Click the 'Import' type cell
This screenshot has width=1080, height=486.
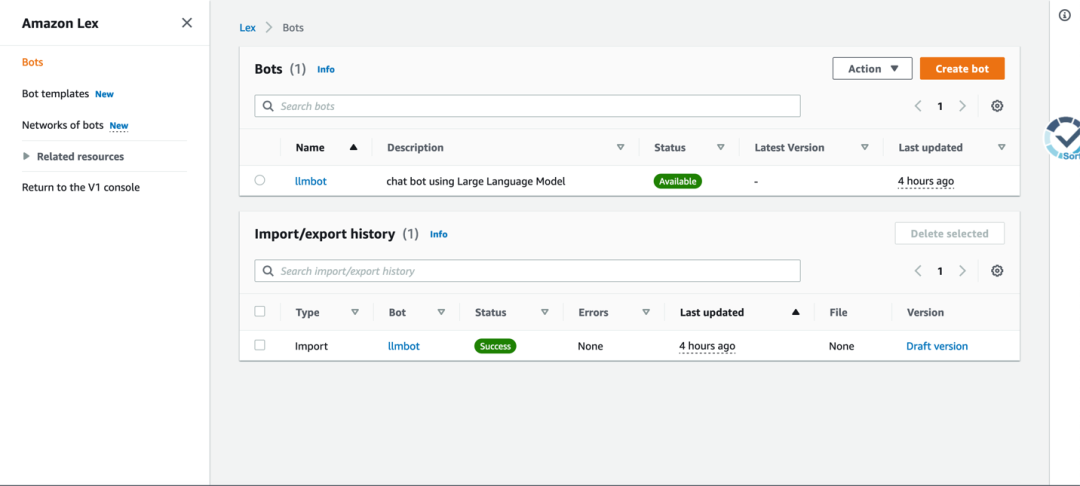click(311, 346)
